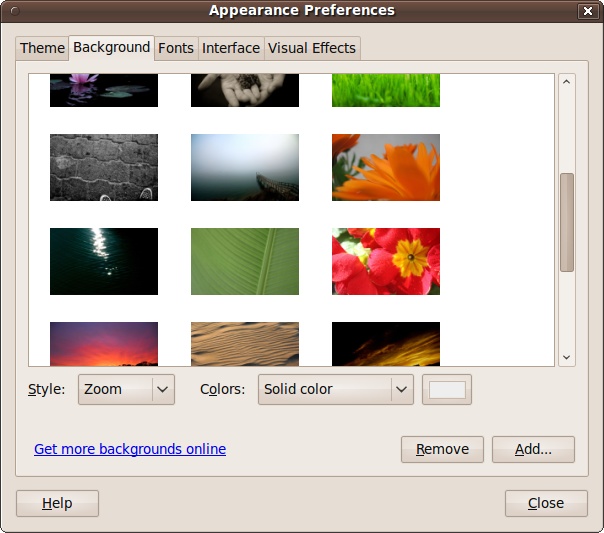
Task: Select the misty pier wallpaper
Action: click(x=245, y=167)
